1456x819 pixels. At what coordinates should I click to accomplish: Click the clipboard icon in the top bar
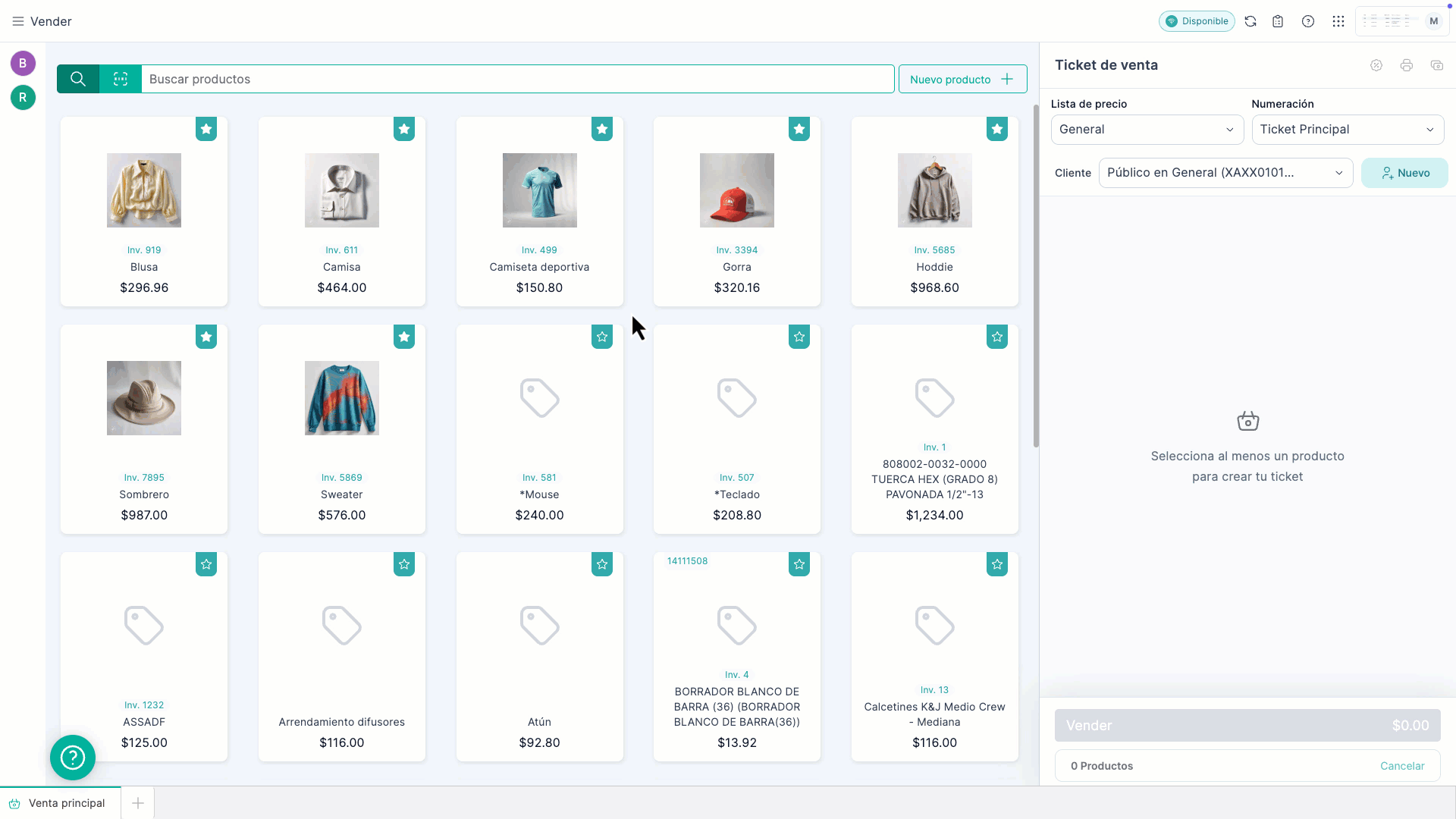click(1278, 21)
